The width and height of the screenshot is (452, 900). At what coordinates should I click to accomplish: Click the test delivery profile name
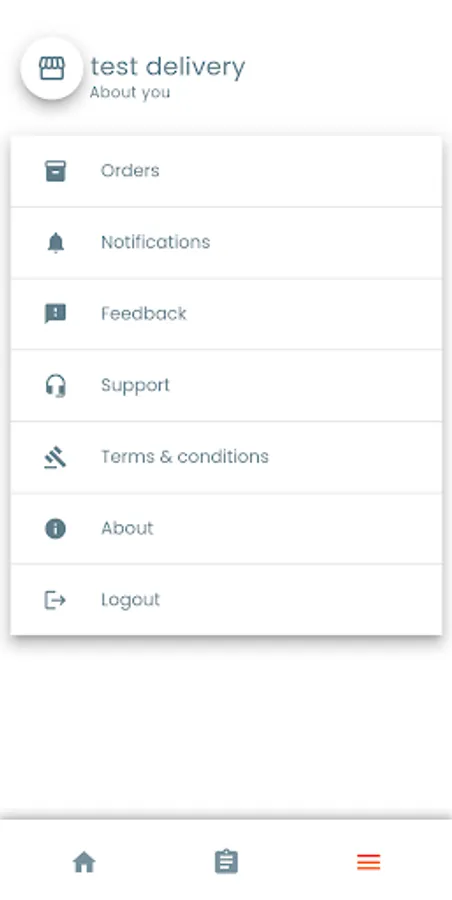[x=168, y=67]
